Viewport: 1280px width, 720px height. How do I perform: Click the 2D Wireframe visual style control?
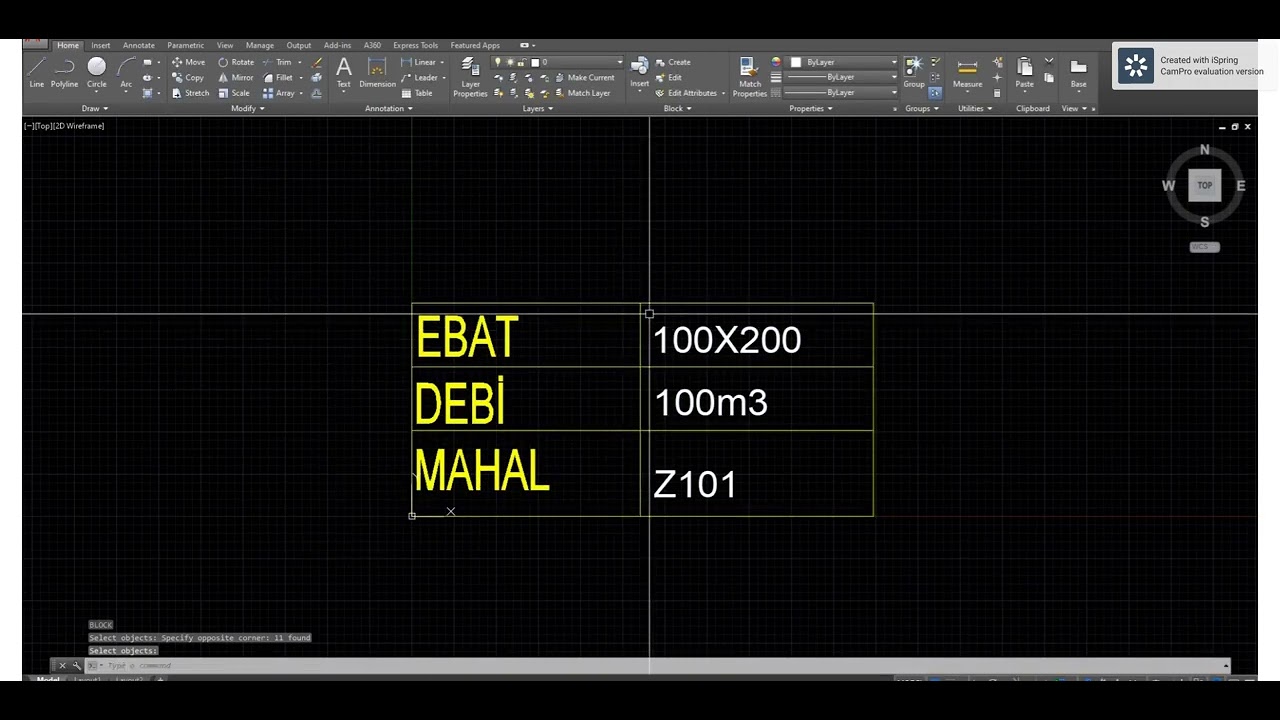(x=78, y=126)
